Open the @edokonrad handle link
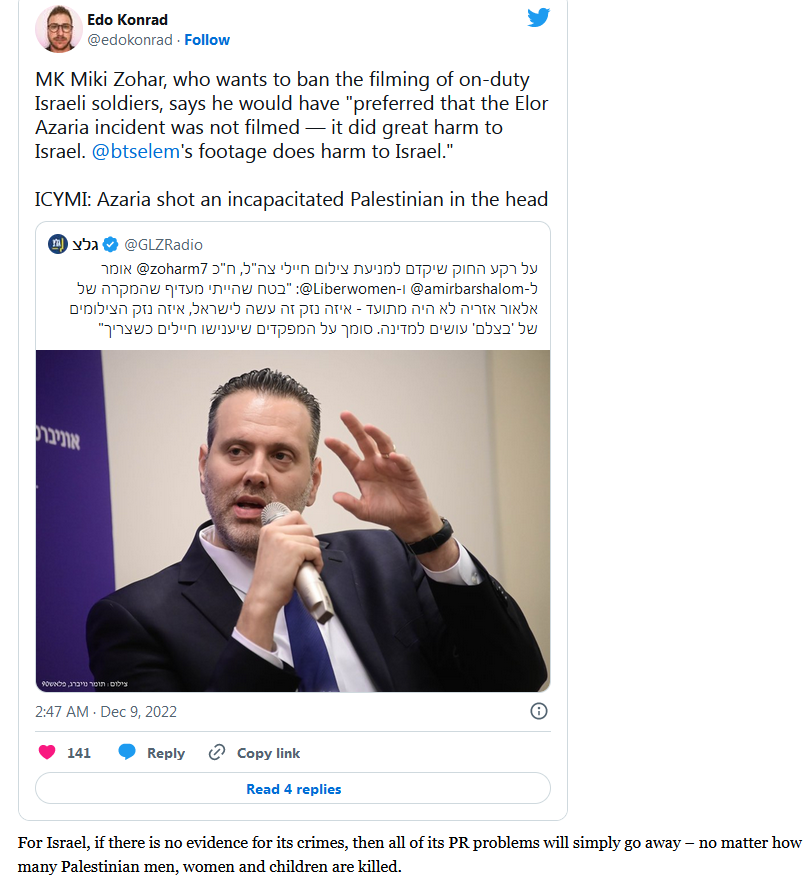 [x=130, y=40]
